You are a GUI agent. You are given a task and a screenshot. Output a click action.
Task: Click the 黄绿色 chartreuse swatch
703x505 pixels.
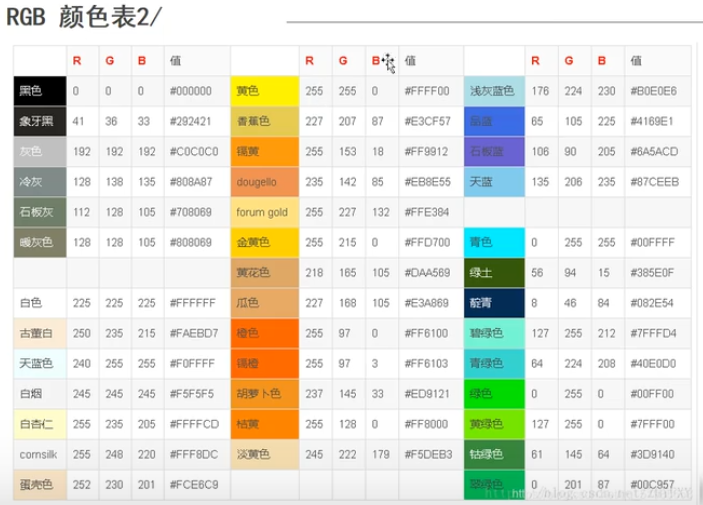pyautogui.click(x=494, y=424)
